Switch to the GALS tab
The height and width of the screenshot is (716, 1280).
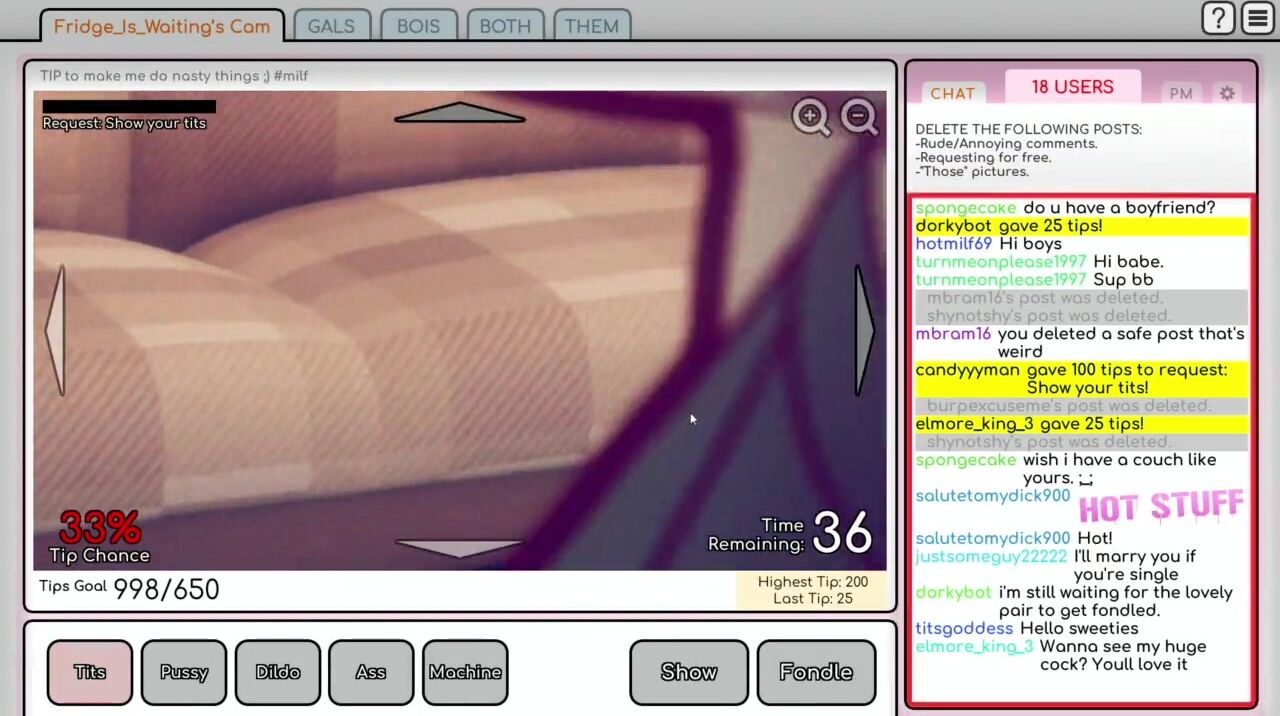coord(331,27)
